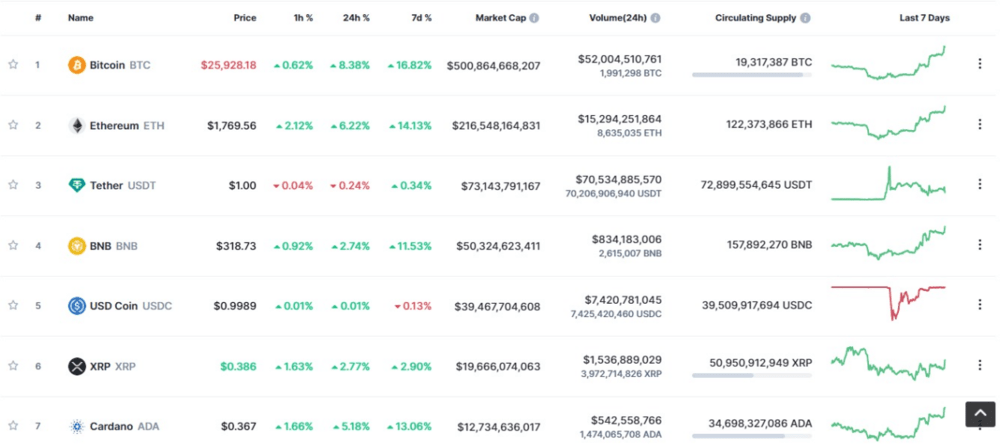
Task: Open BNB's last 7 days sparkline chart
Action: (x=888, y=243)
